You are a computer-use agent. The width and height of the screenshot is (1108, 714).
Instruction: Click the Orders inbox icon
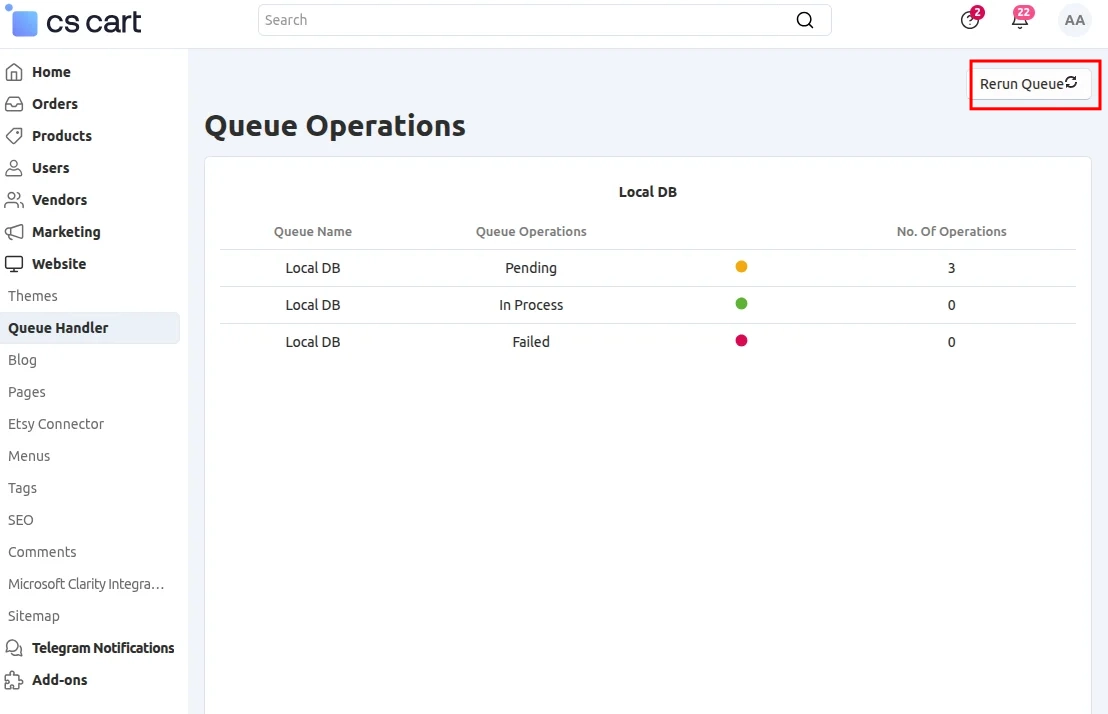click(x=14, y=104)
